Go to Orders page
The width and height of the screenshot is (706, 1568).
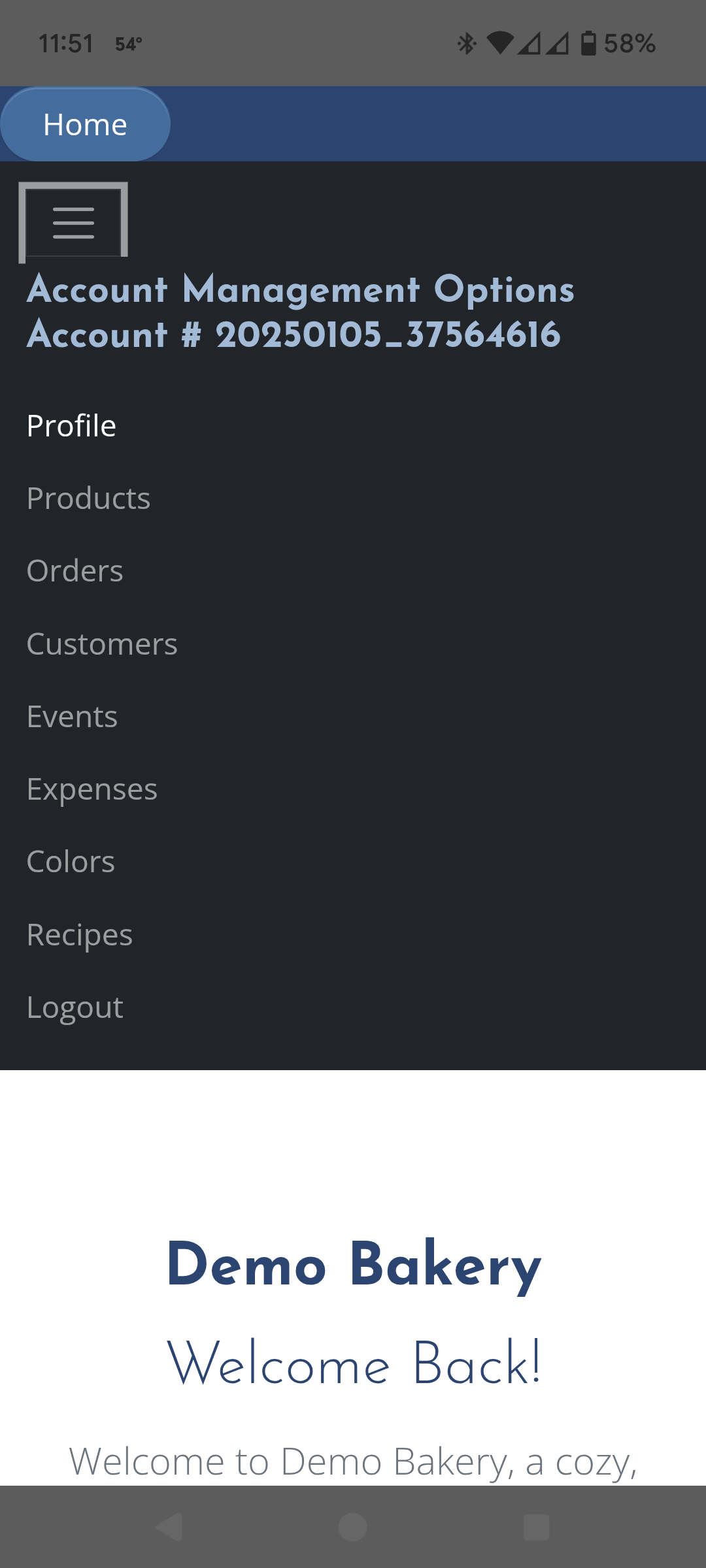click(75, 571)
